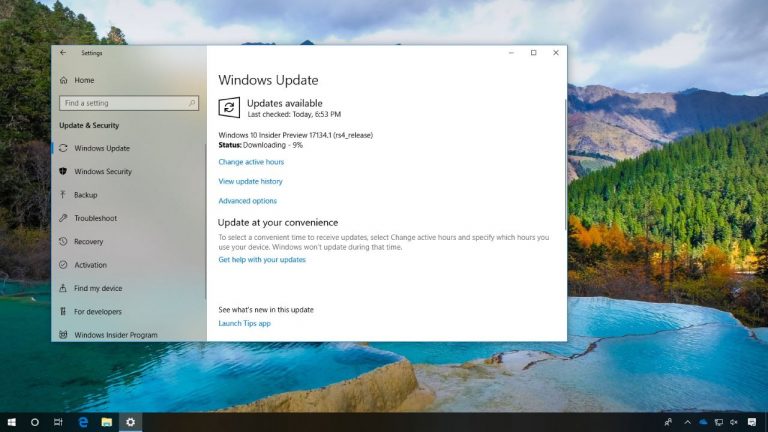Click the sync icon beside Windows Update
This screenshot has width=768, height=432.
(63, 148)
